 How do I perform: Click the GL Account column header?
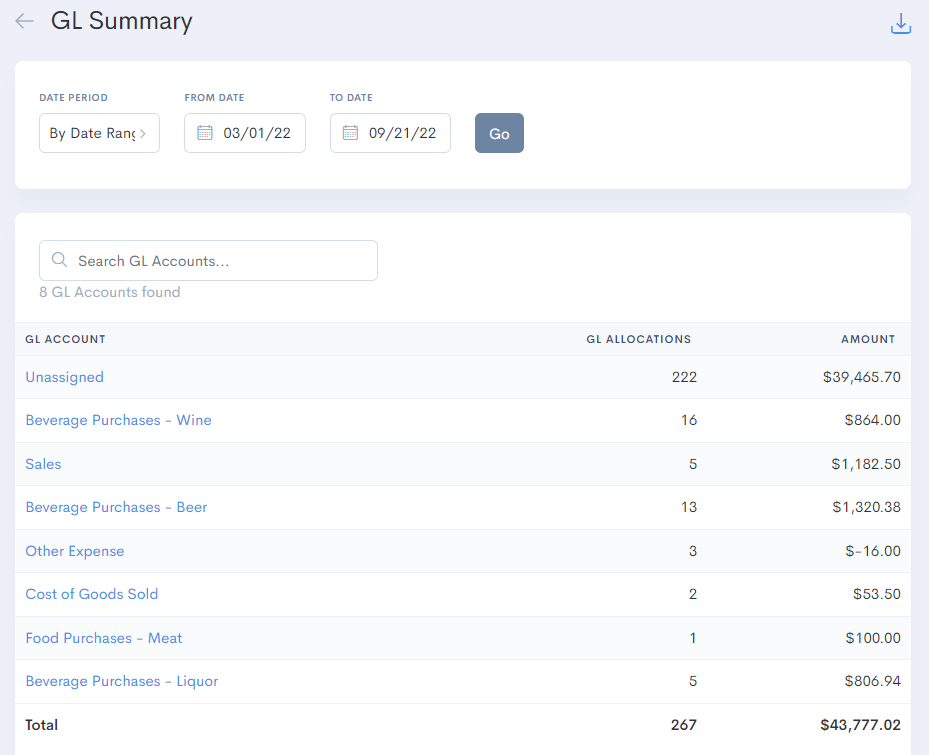coord(65,339)
